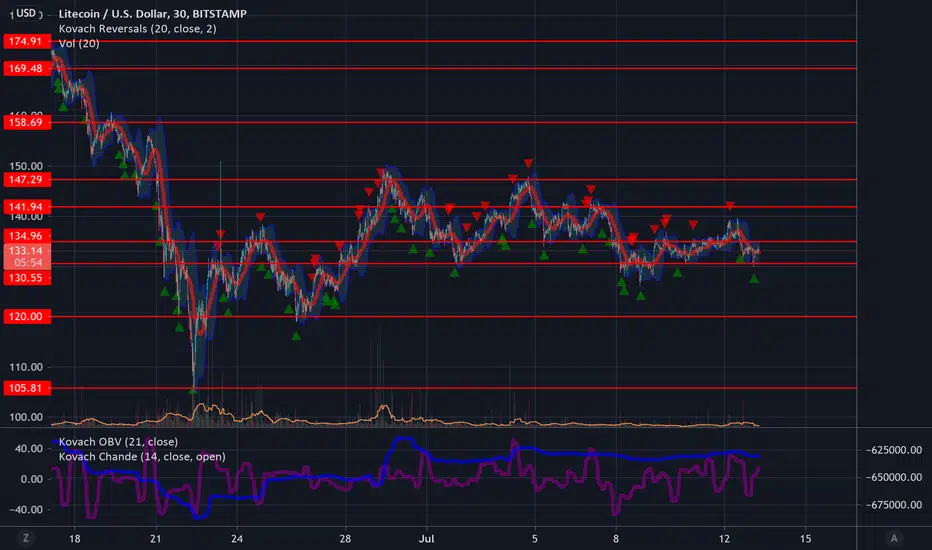
Task: Click the 105.81 red price label
Action: point(27,388)
